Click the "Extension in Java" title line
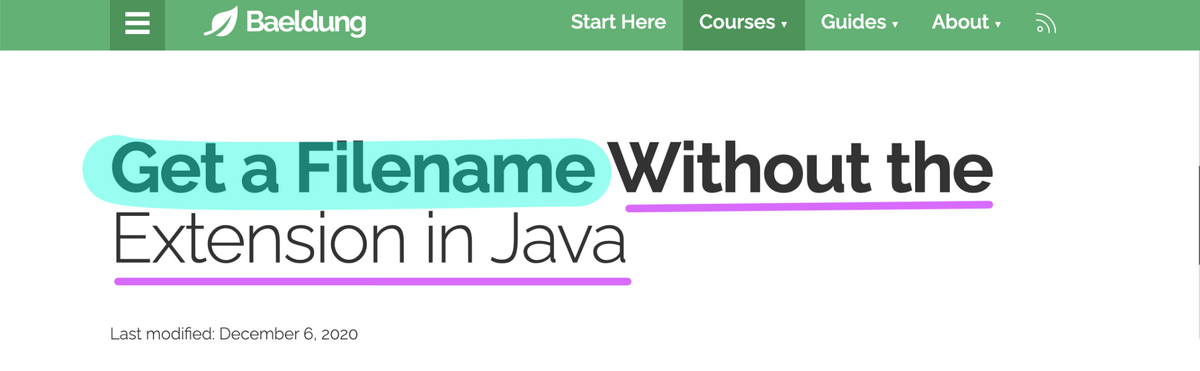Image resolution: width=1200 pixels, height=371 pixels. pyautogui.click(x=369, y=240)
